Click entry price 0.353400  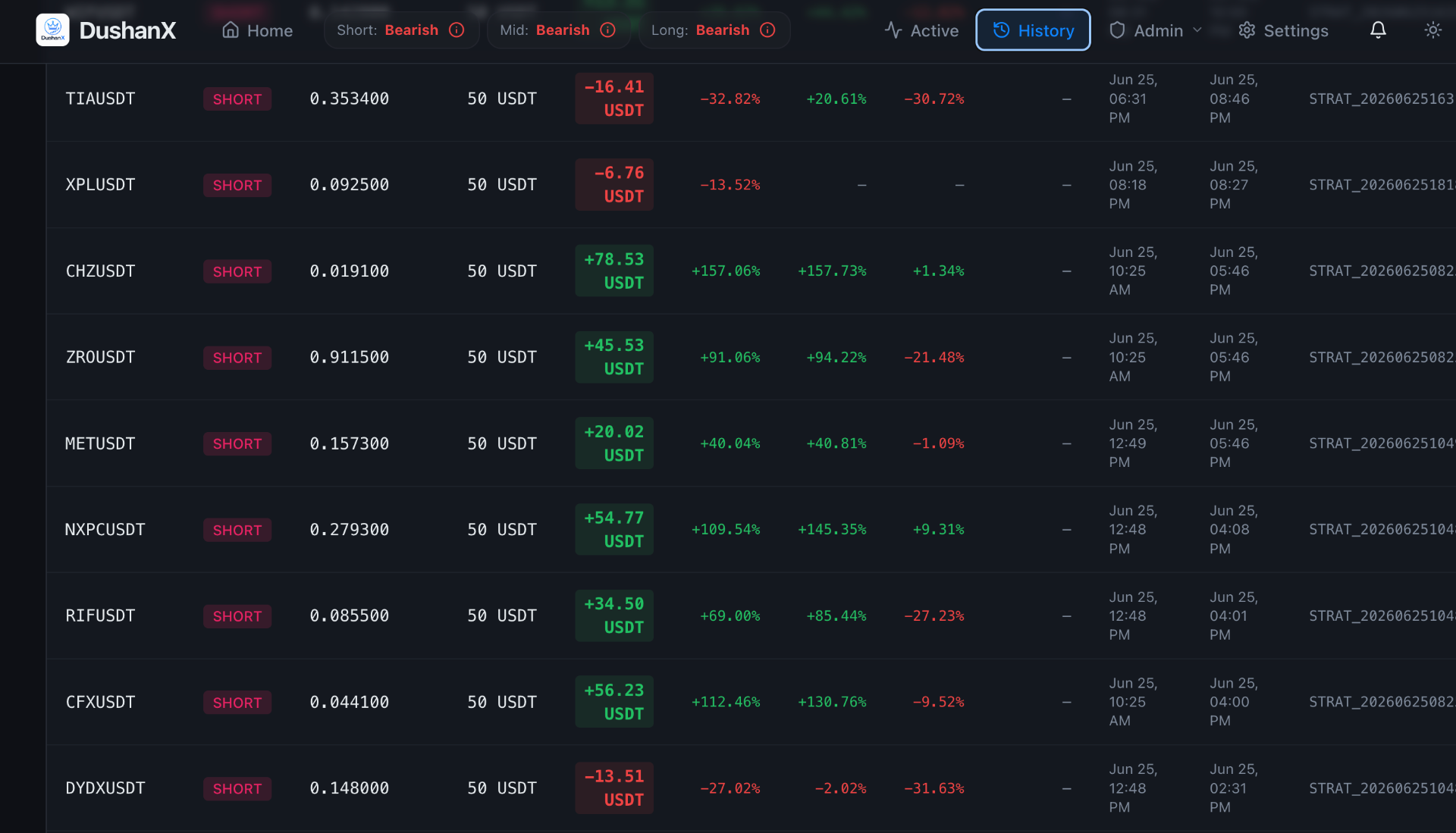coord(350,99)
